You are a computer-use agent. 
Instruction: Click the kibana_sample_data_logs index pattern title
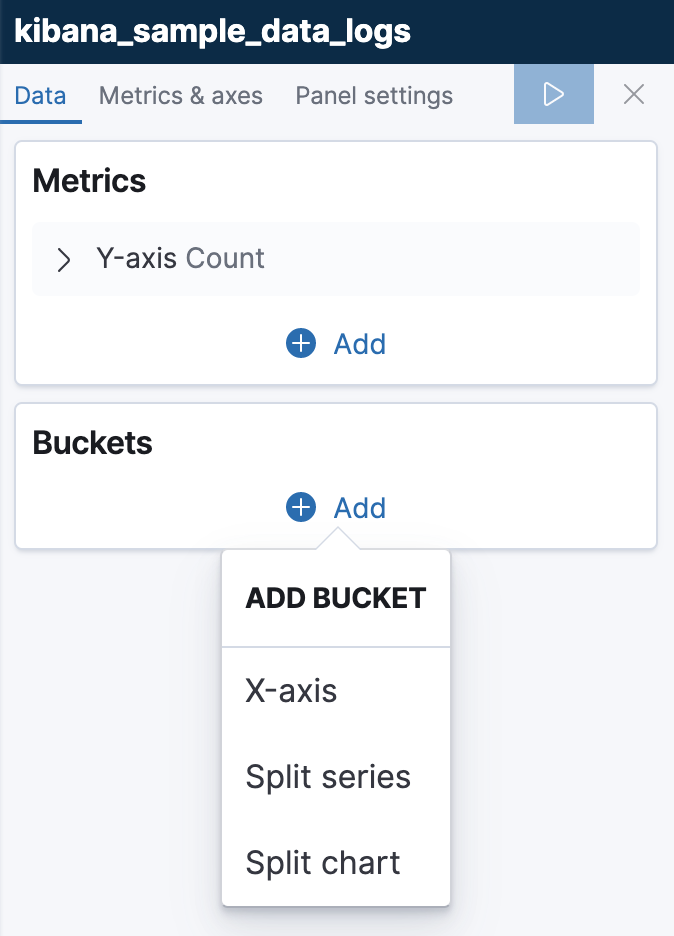pyautogui.click(x=212, y=31)
